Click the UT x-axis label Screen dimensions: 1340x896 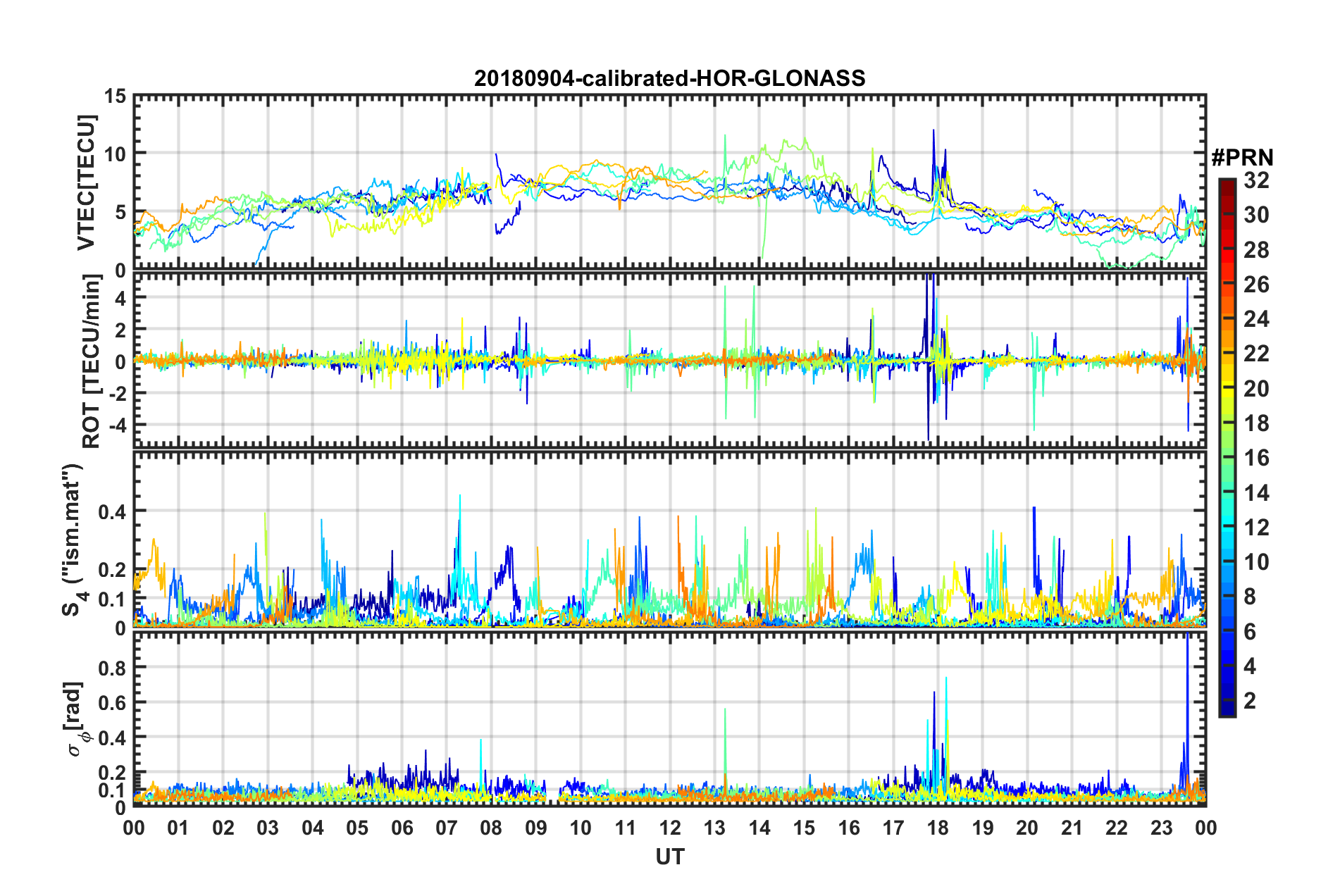669,857
